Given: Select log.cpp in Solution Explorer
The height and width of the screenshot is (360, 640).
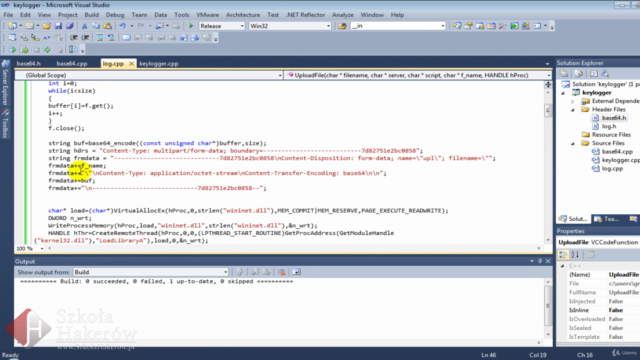Looking at the screenshot, I should pos(612,169).
